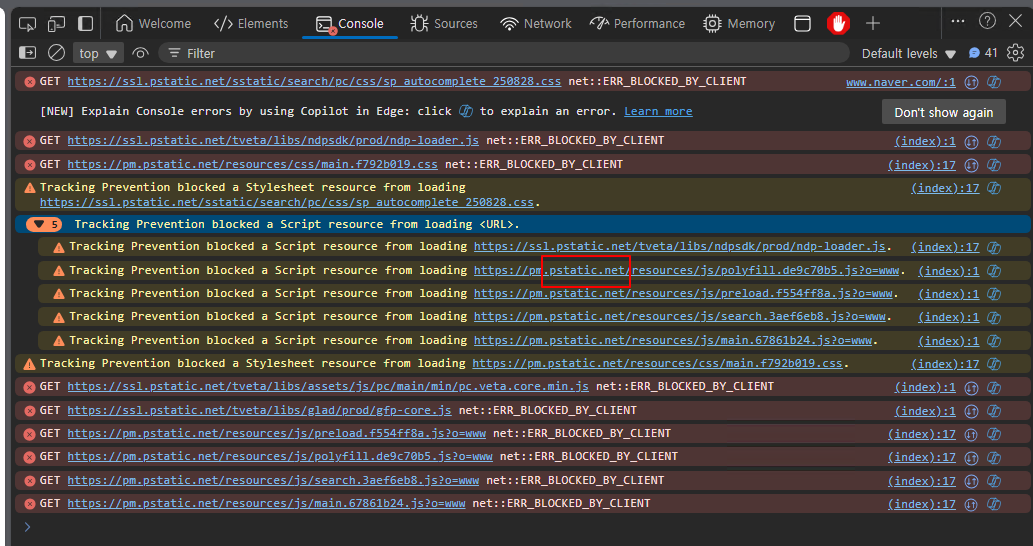The image size is (1033, 546).
Task: Open the ndp-loader.js GET error URL
Action: [273, 140]
